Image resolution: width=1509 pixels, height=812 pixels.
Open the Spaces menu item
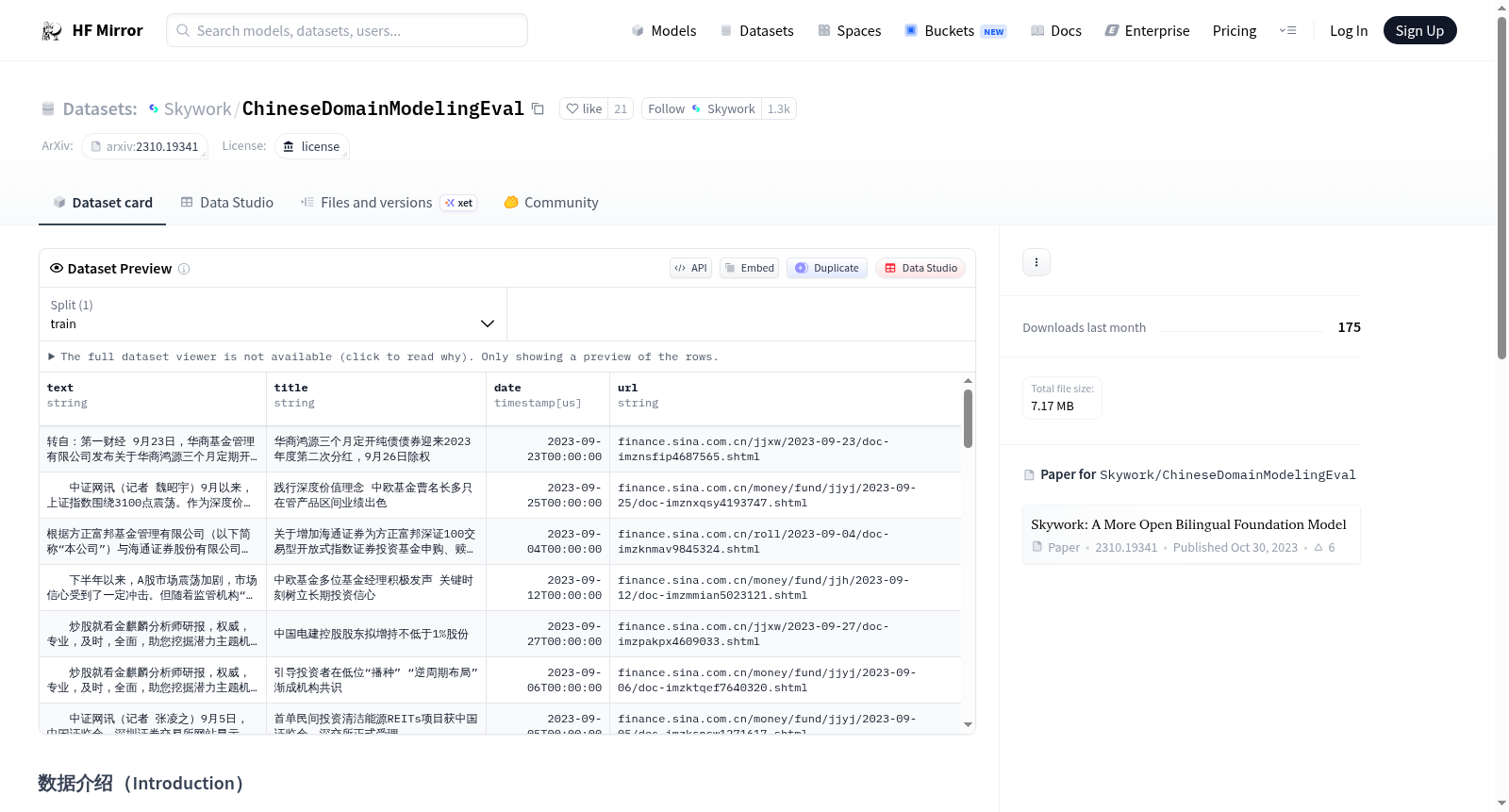[x=850, y=31]
